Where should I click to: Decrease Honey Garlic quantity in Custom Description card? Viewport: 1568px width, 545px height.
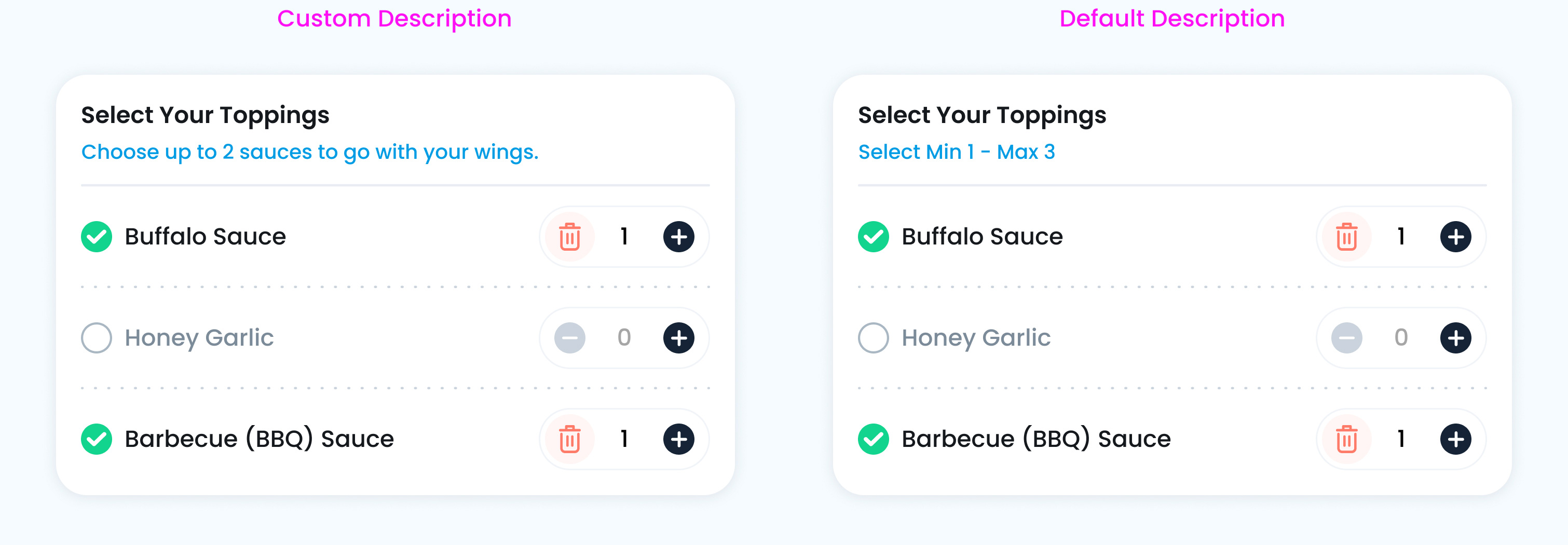(570, 337)
